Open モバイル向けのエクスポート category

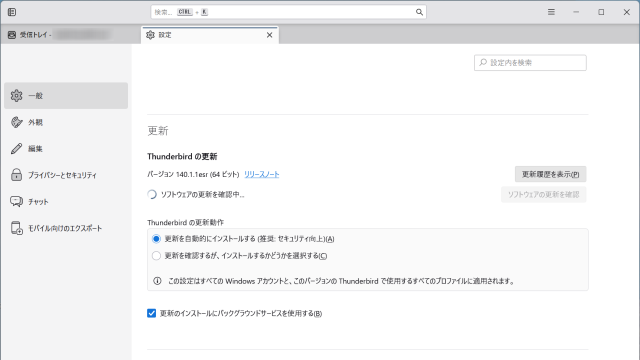(66, 228)
